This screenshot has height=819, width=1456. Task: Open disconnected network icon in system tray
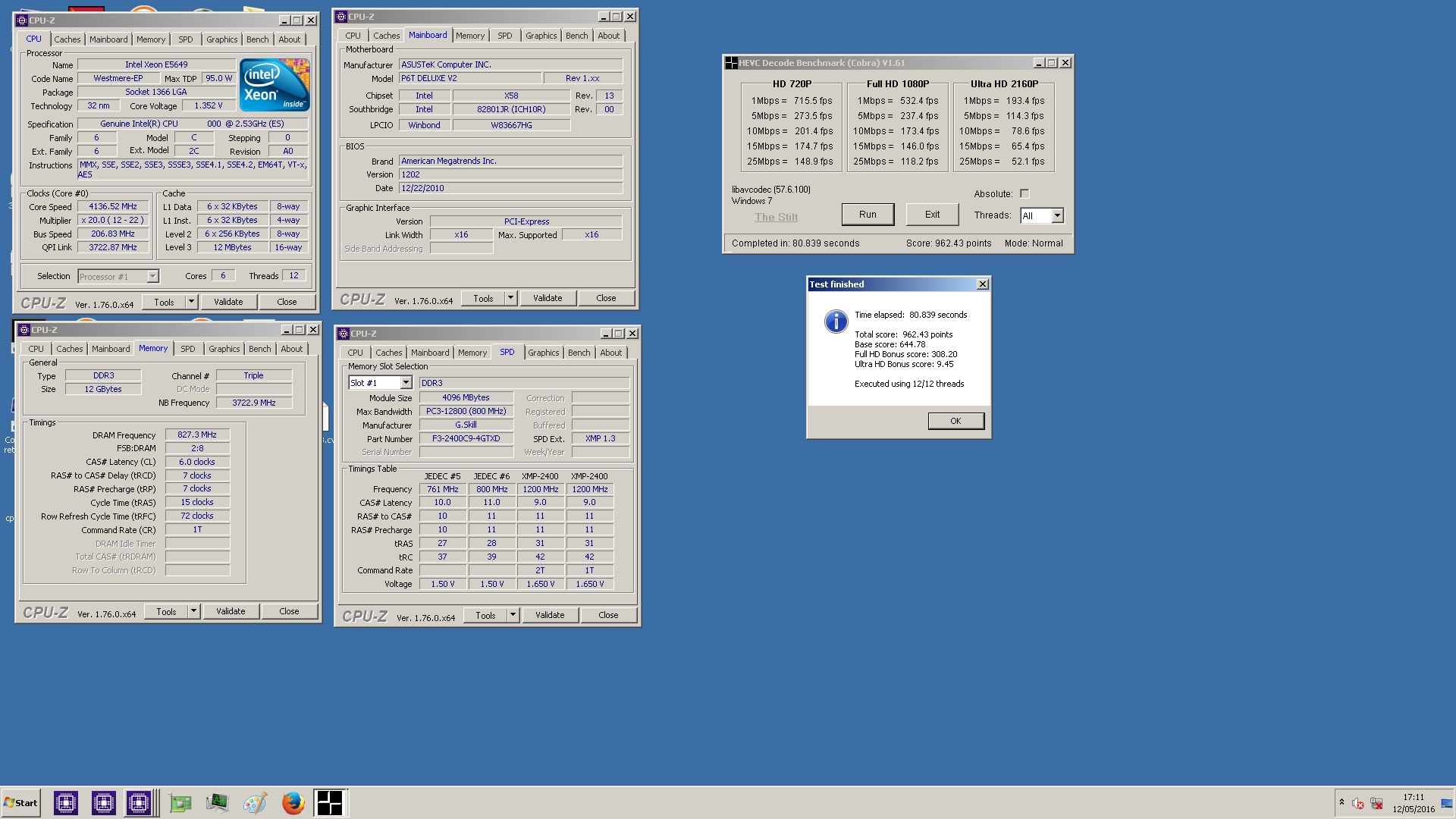(x=1376, y=804)
